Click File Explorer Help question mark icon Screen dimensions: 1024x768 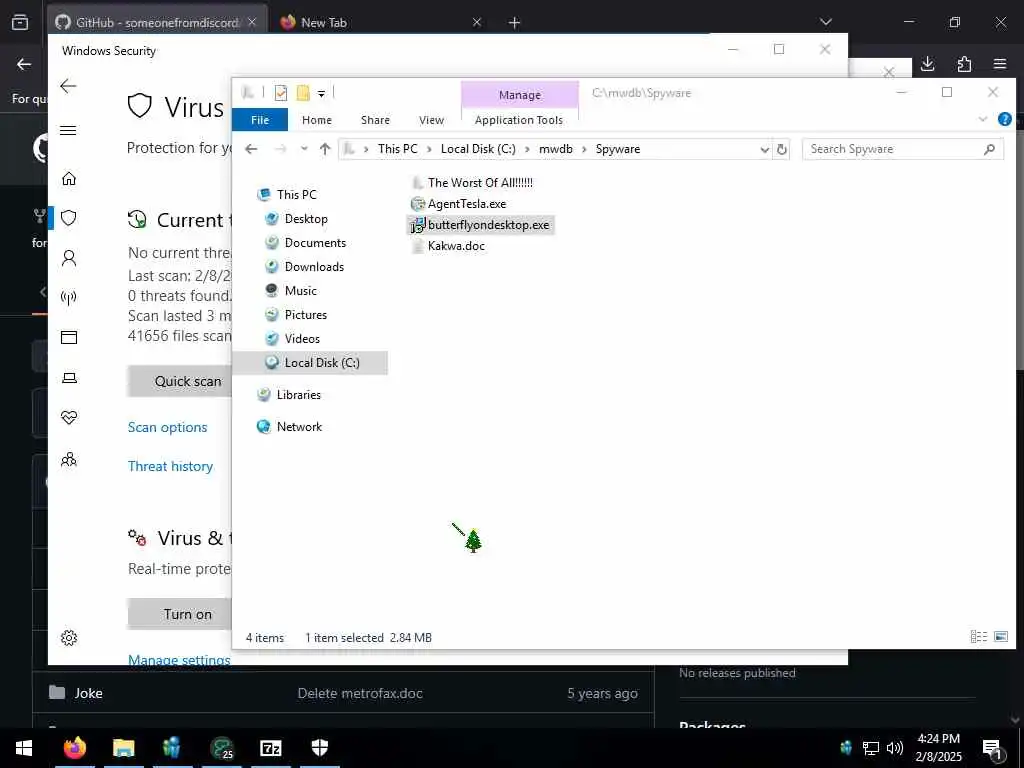1004,119
